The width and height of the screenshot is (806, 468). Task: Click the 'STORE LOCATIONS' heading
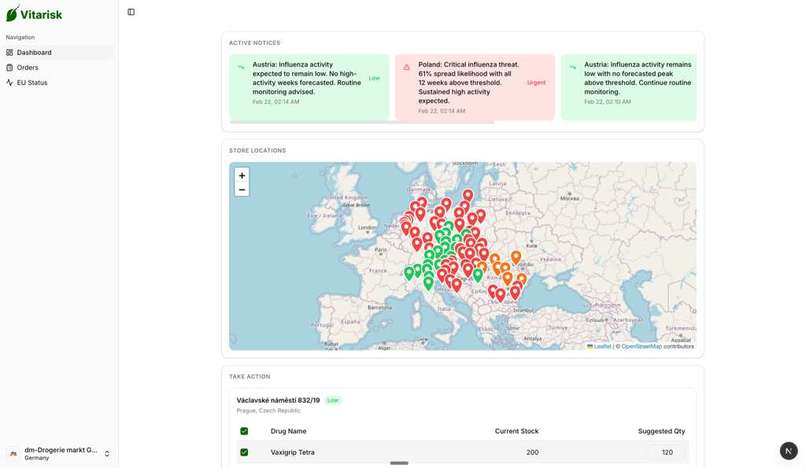[x=258, y=150]
